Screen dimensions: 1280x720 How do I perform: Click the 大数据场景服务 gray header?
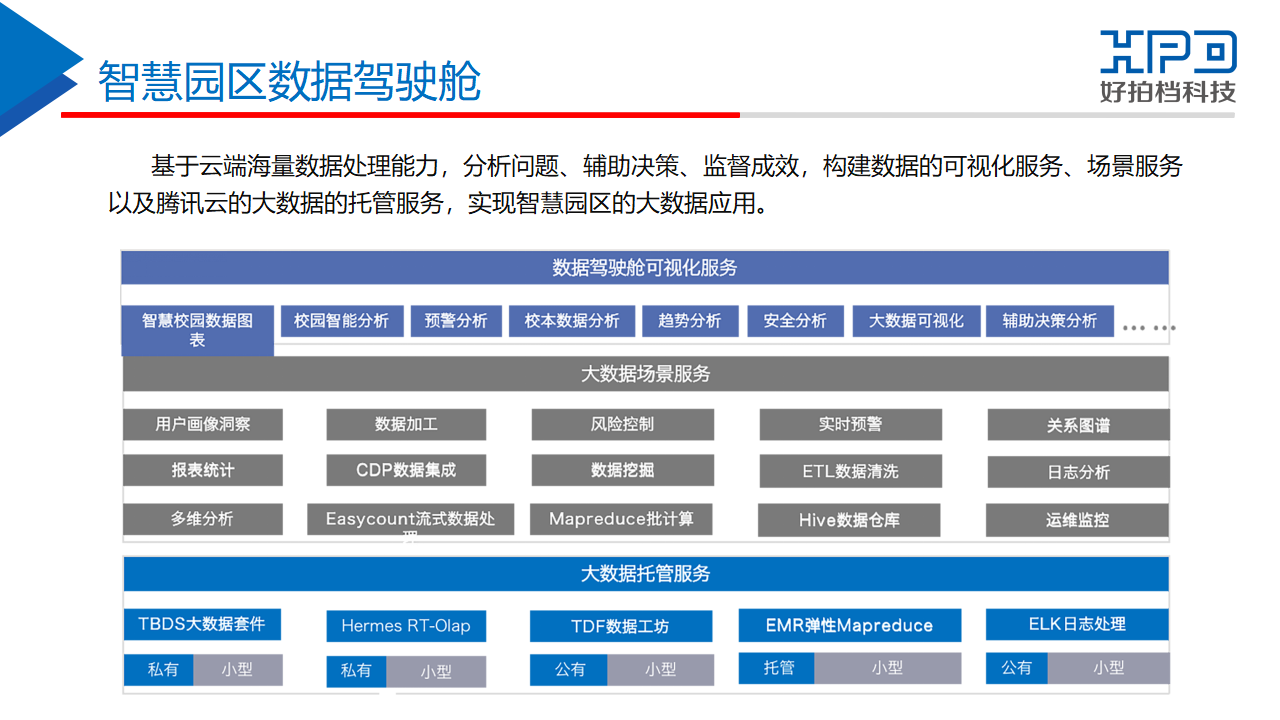(645, 374)
